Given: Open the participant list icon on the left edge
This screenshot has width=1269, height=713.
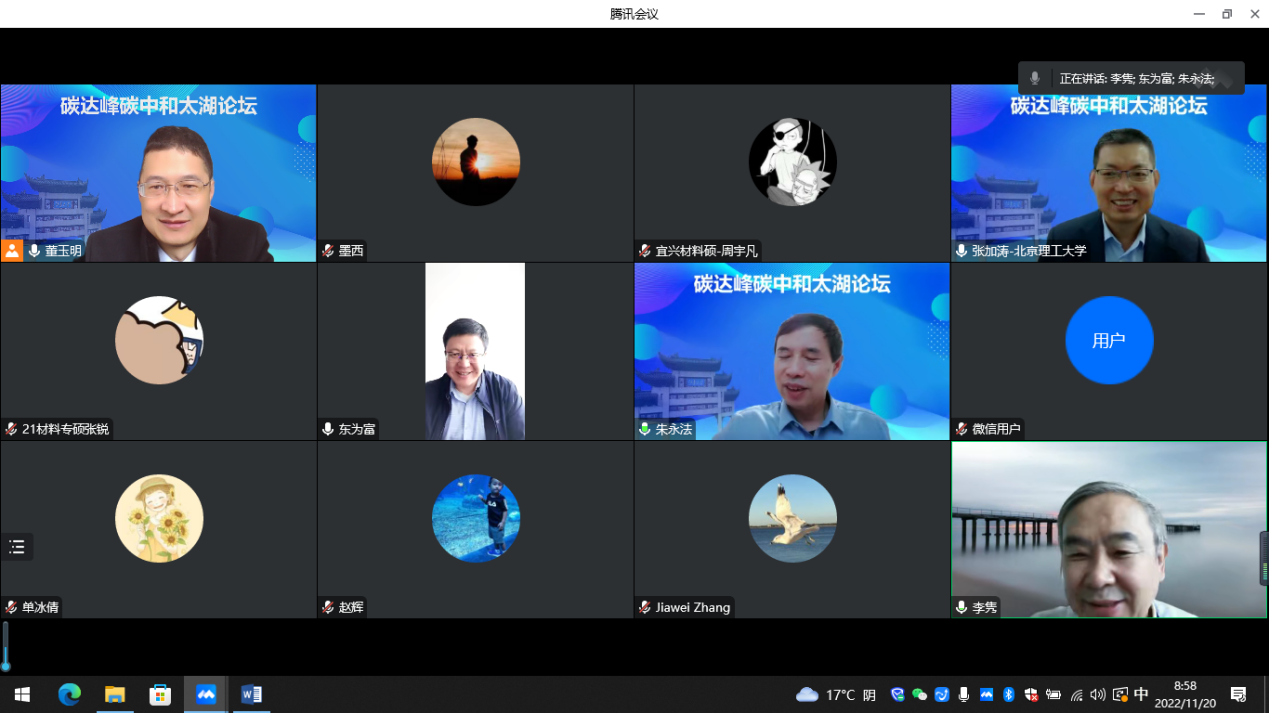Looking at the screenshot, I should point(17,547).
